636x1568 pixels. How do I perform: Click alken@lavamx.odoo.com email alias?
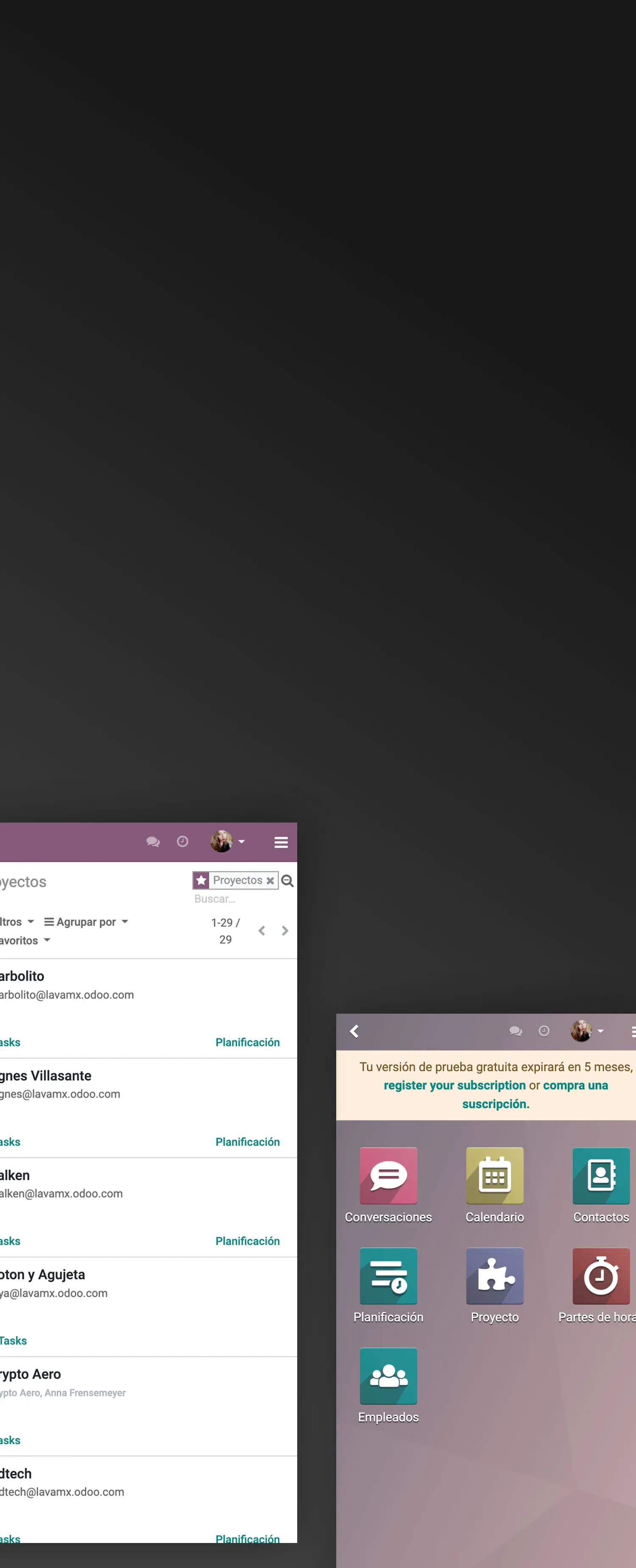point(61,1194)
